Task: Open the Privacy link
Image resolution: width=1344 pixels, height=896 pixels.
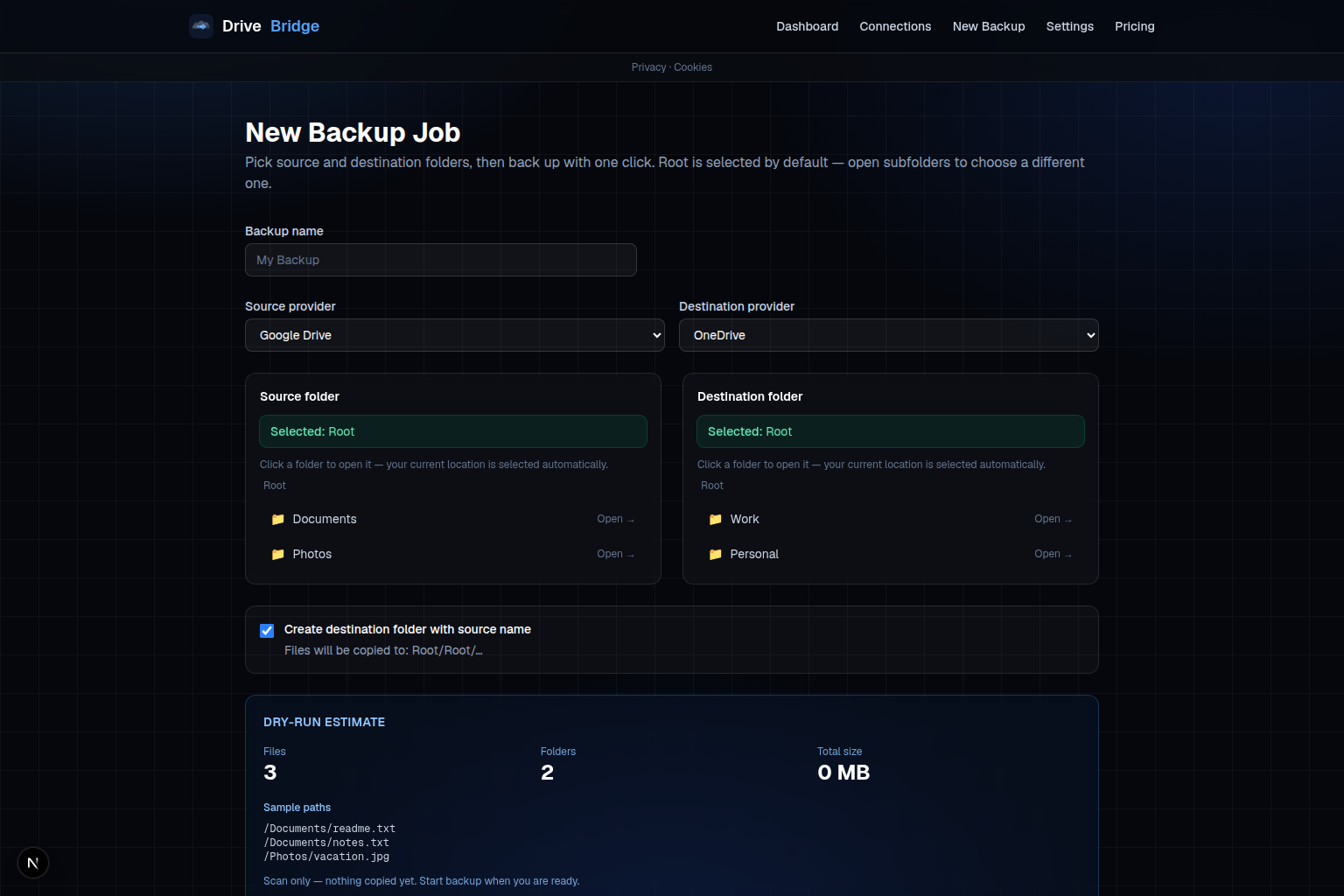Action: pos(648,67)
